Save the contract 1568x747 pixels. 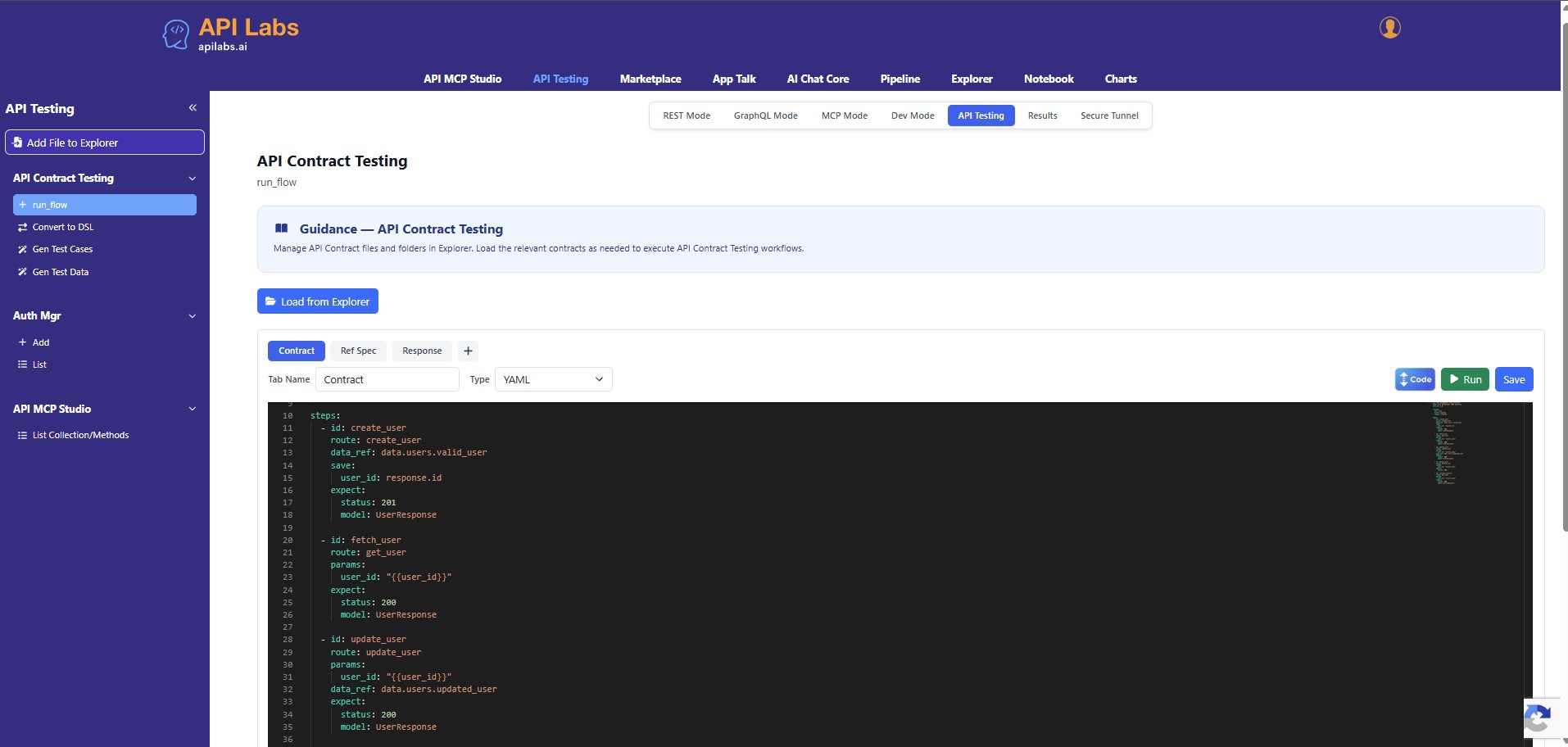tap(1514, 379)
